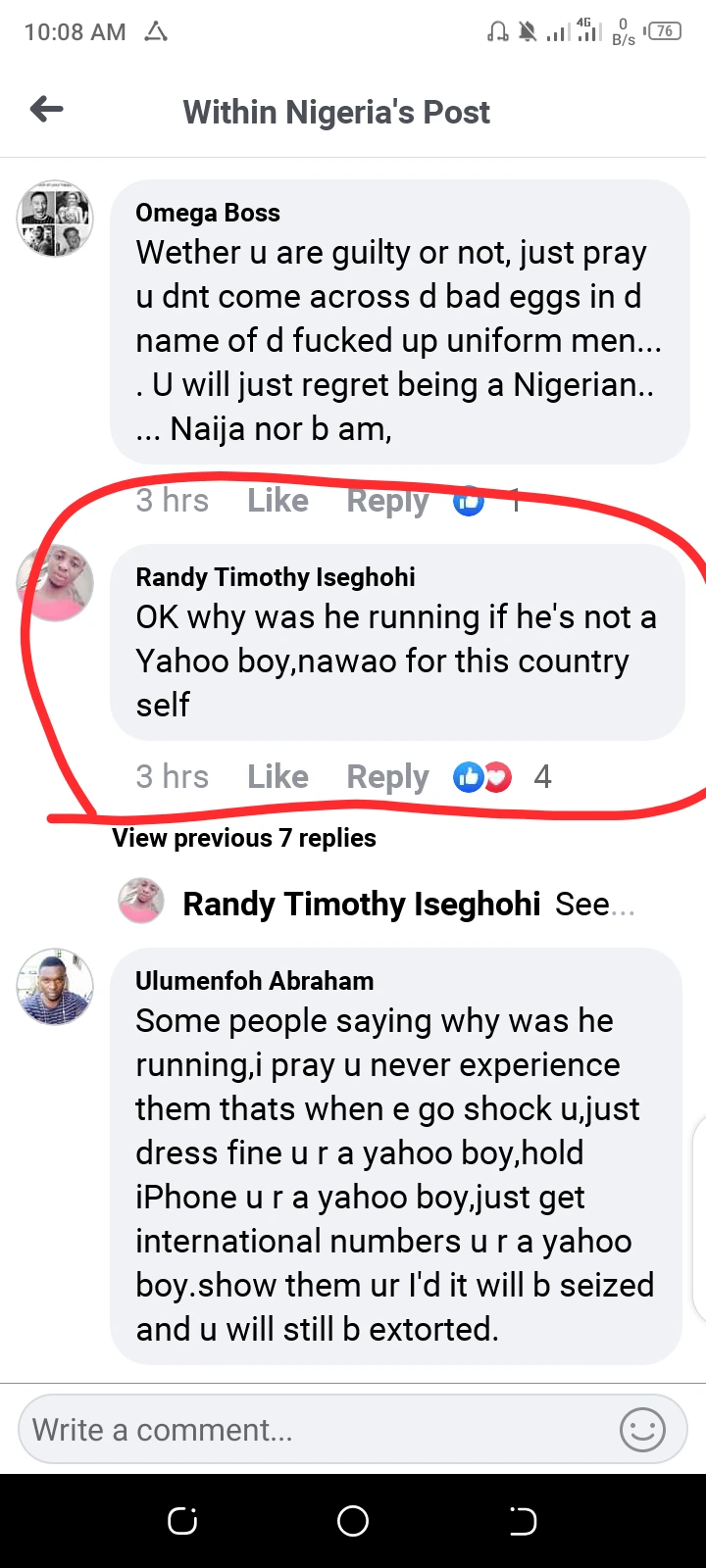Expand View previous 7 replies
Viewport: 706px width, 1568px height.
click(244, 838)
